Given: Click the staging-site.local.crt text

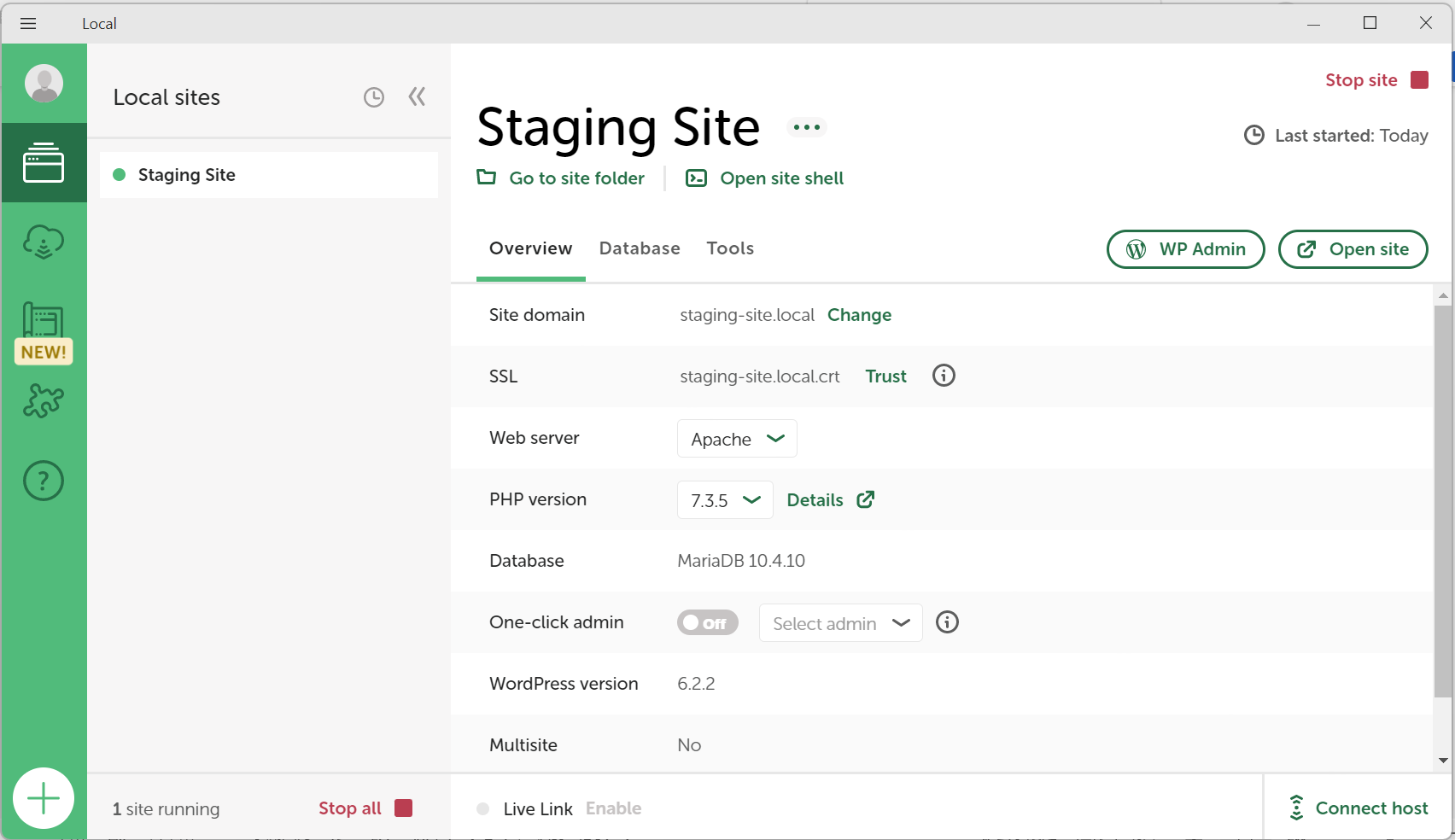Looking at the screenshot, I should click(x=760, y=376).
